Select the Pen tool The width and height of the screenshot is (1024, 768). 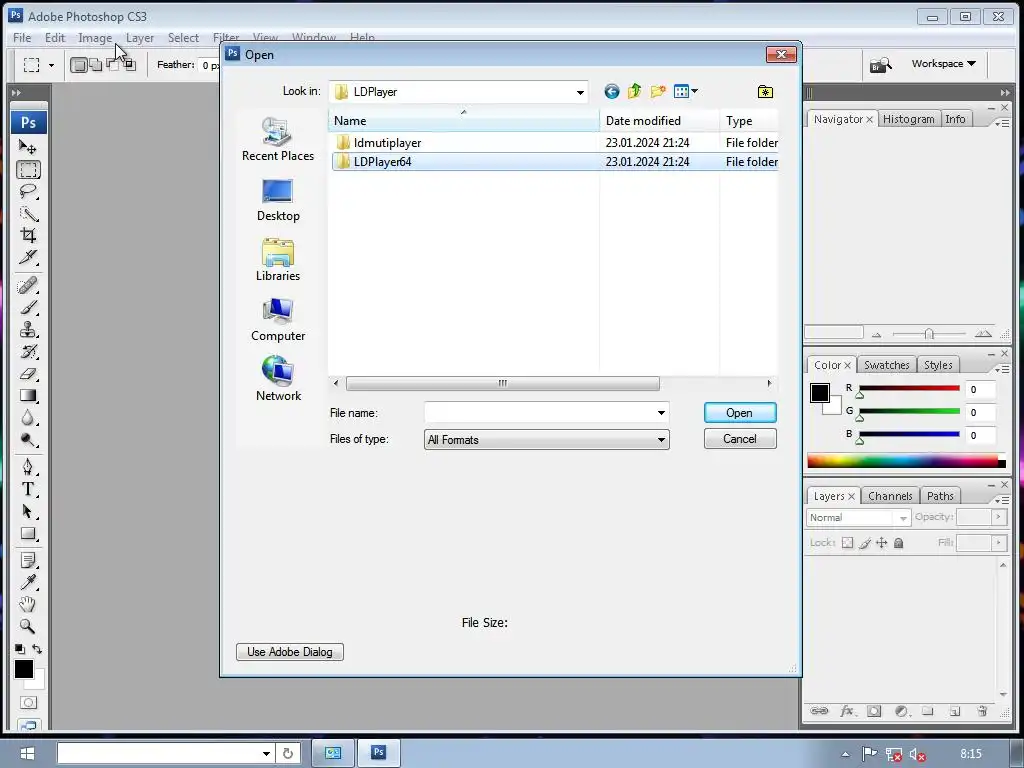[28, 466]
